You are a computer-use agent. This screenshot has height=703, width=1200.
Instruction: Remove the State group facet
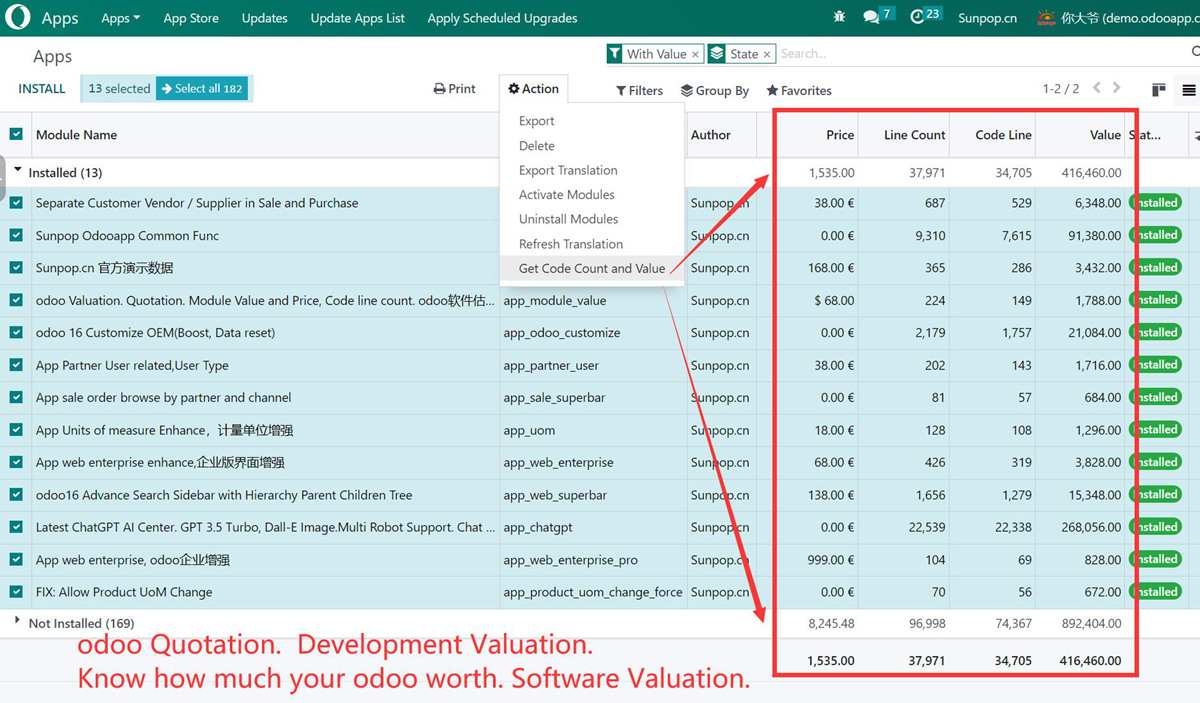[x=767, y=54]
